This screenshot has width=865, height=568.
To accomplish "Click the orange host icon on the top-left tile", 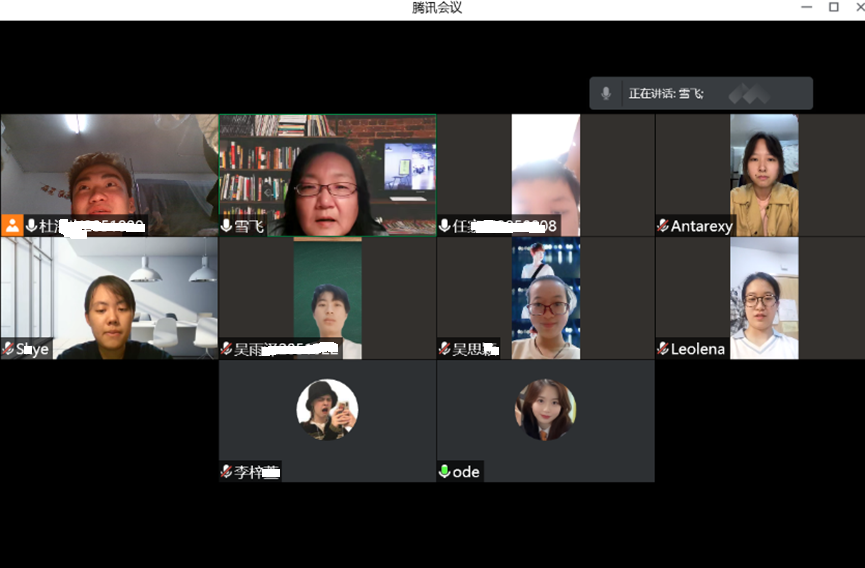I will click(12, 225).
